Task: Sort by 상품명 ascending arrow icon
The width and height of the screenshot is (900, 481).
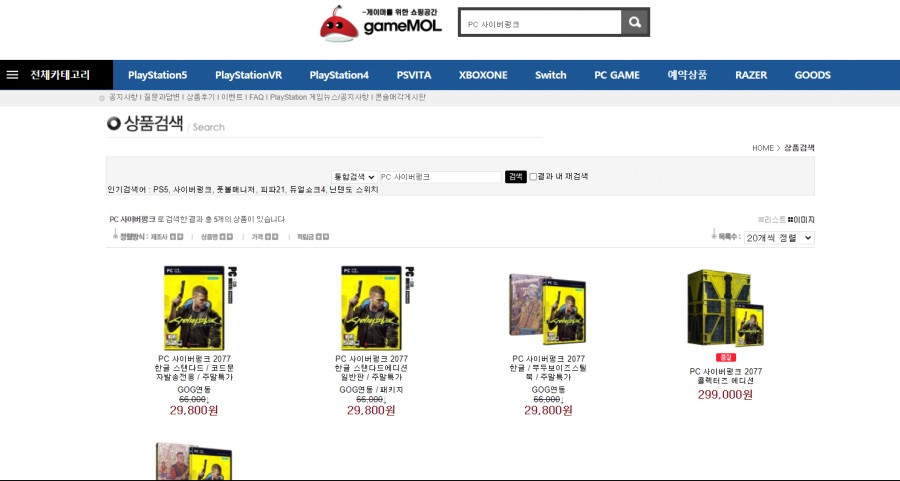Action: [223, 236]
